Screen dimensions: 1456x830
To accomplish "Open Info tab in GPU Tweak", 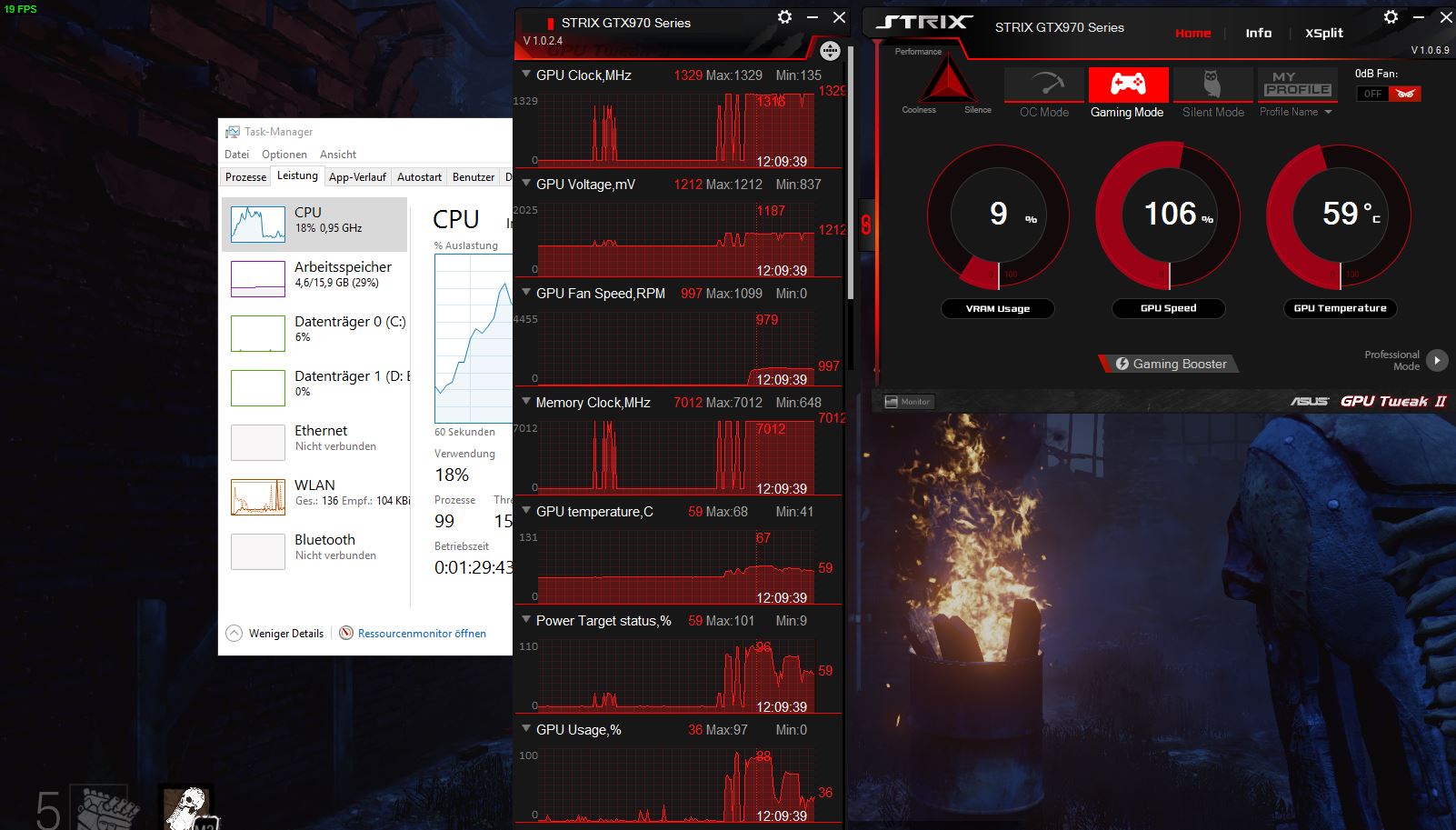I will (x=1258, y=33).
